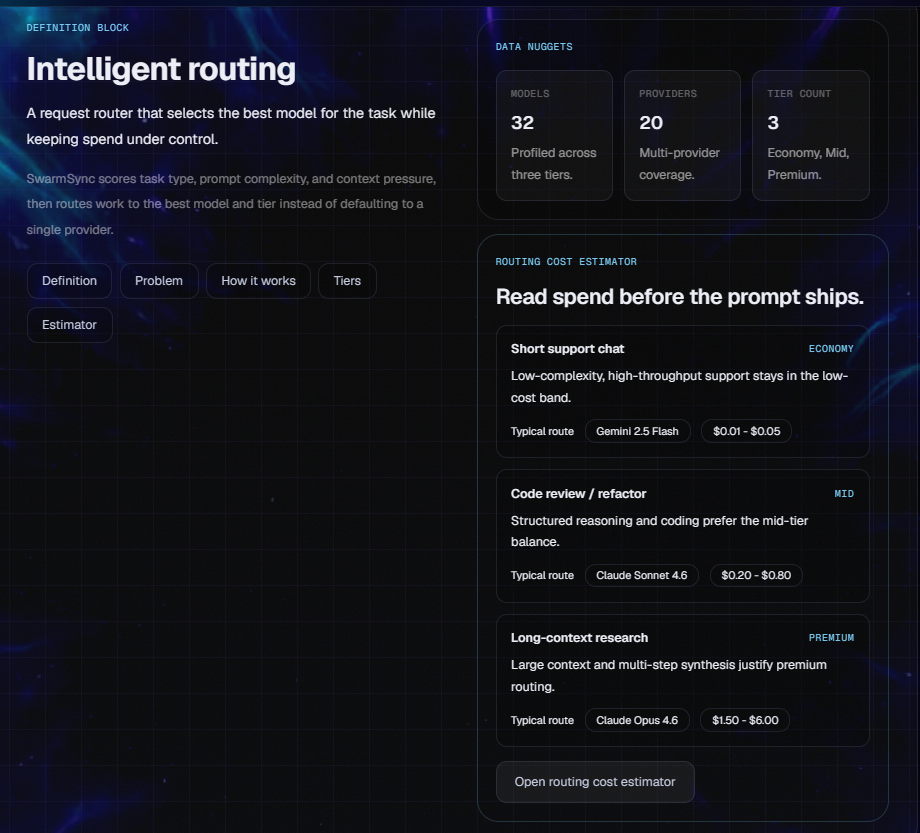Click the $0.01 - $0.05 cost chip
This screenshot has width=920, height=833.
tap(746, 431)
